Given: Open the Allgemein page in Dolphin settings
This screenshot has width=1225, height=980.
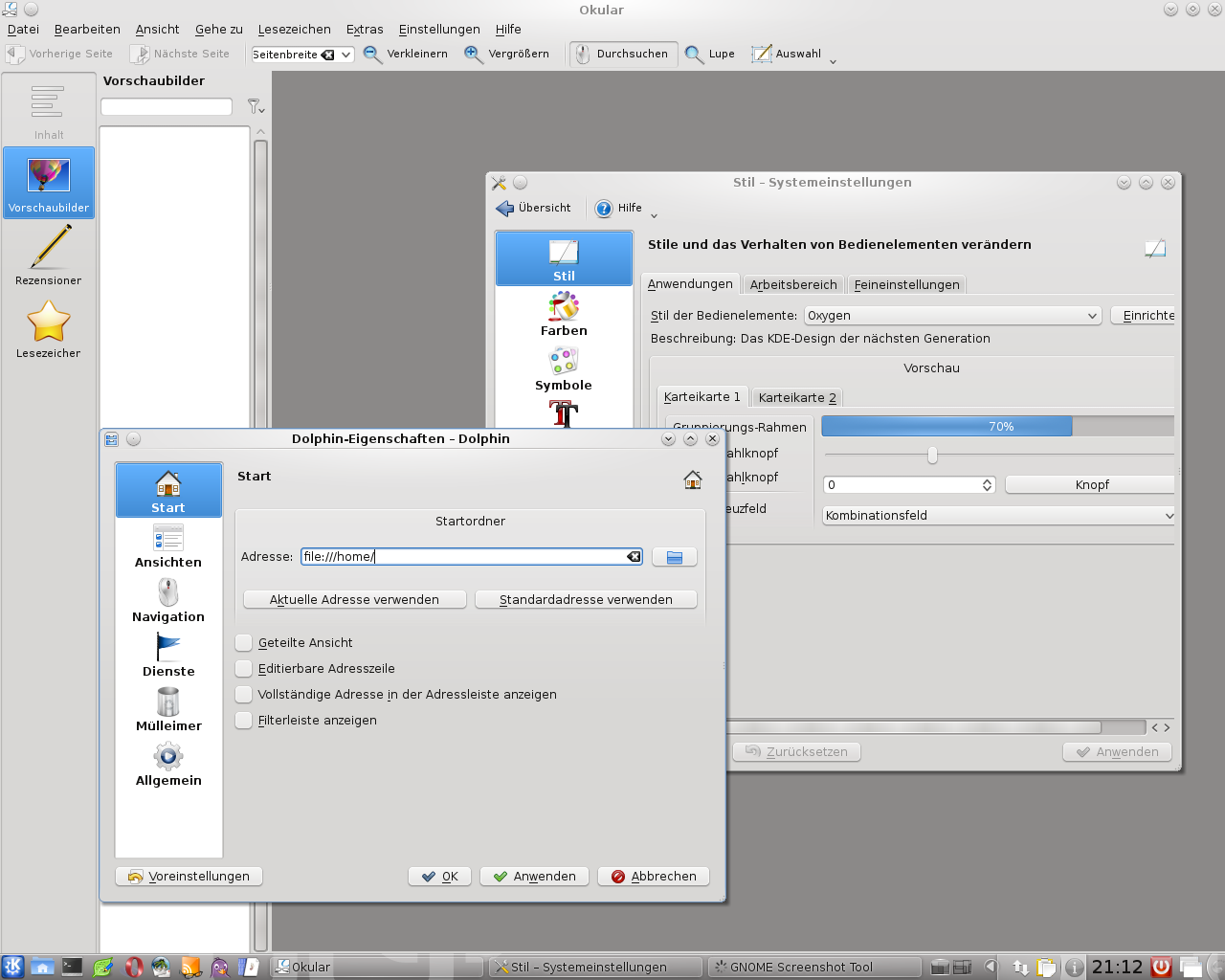Looking at the screenshot, I should click(x=168, y=765).
